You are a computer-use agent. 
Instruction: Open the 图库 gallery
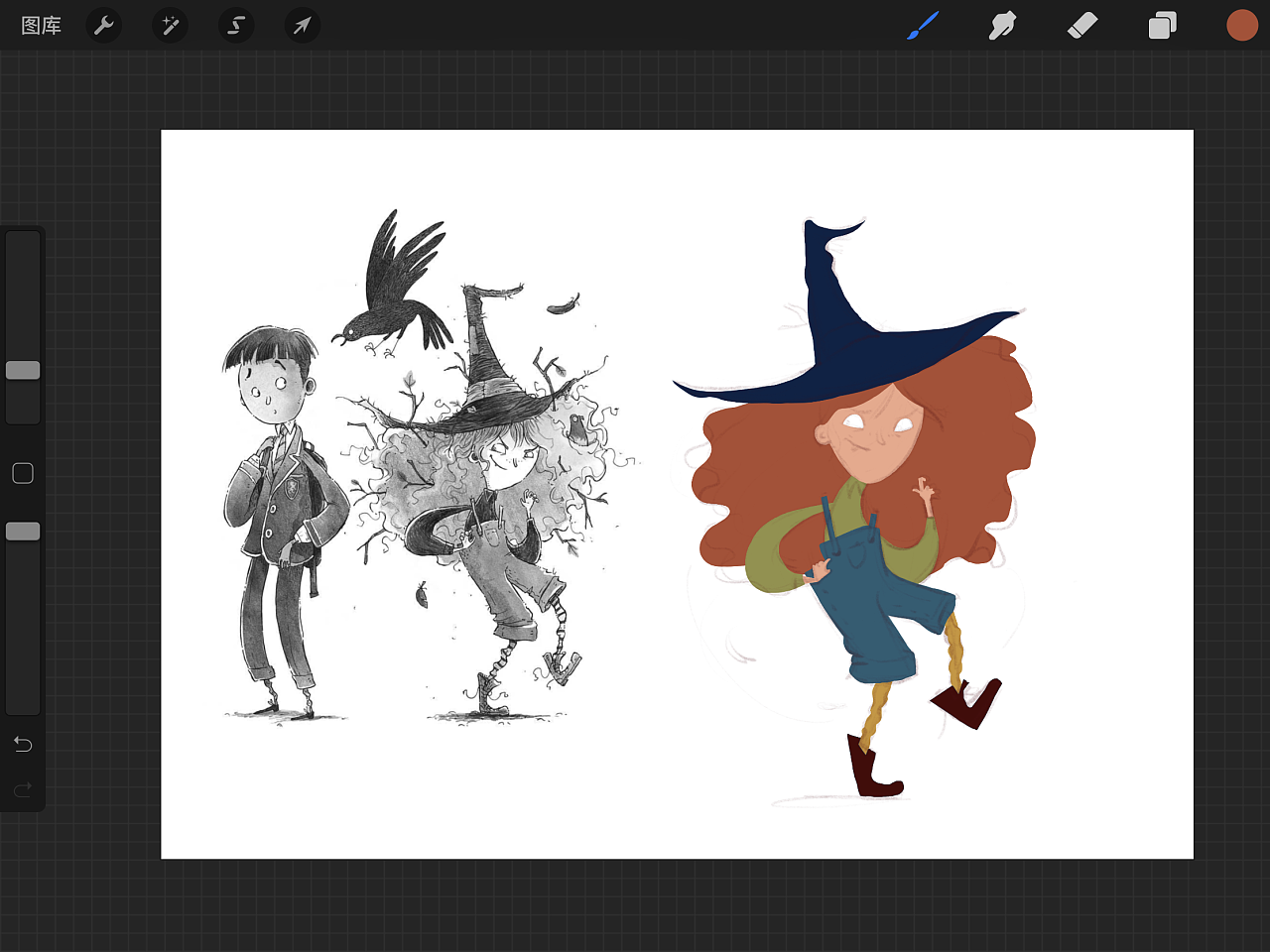[x=42, y=26]
